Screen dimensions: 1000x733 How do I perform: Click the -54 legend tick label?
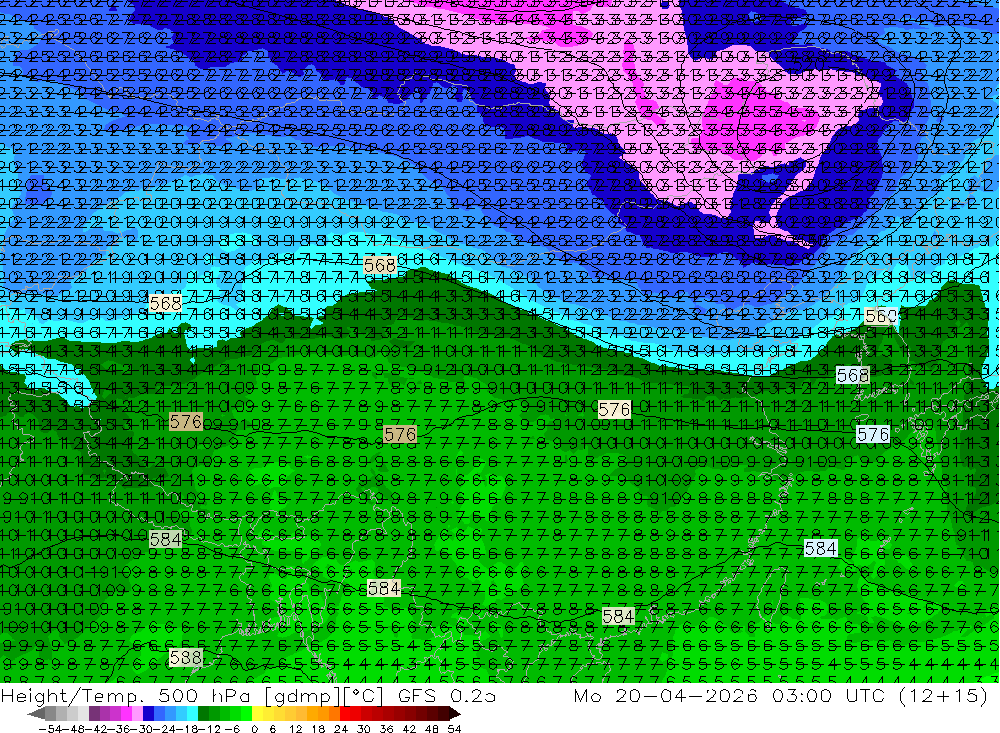50,729
